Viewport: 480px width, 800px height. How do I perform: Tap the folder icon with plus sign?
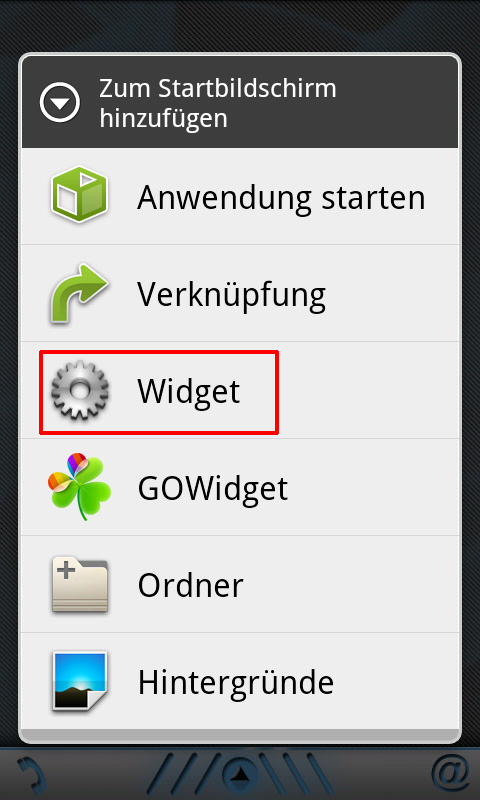pyautogui.click(x=80, y=585)
